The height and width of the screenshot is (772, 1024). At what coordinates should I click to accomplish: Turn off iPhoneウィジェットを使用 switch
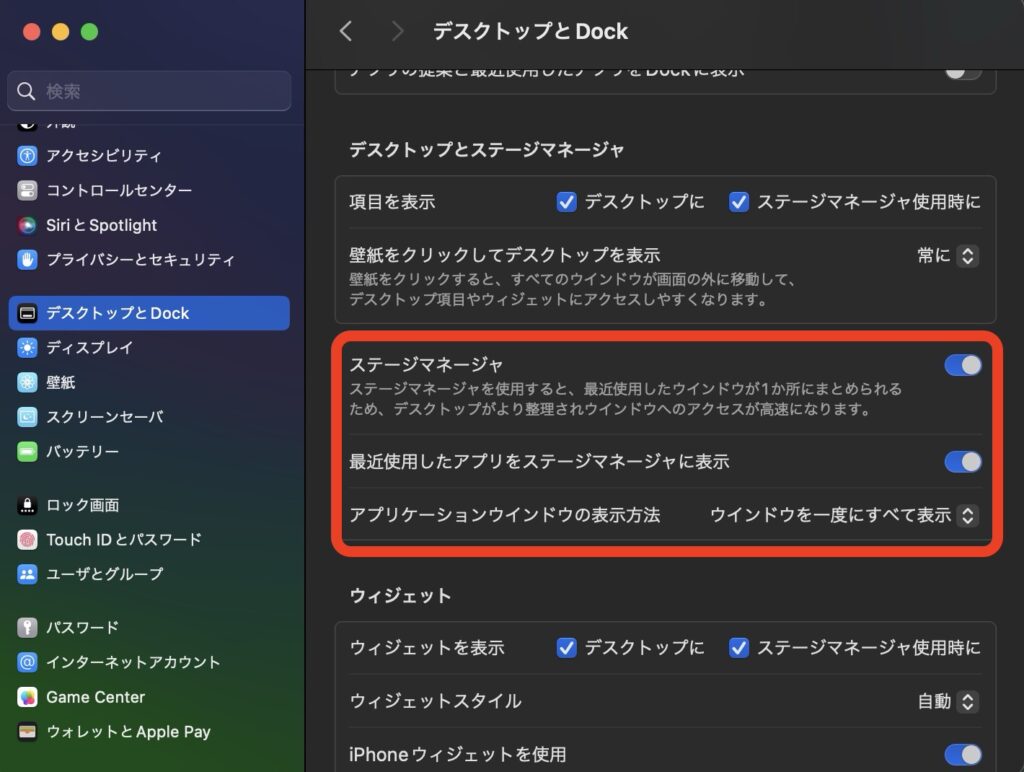(962, 754)
